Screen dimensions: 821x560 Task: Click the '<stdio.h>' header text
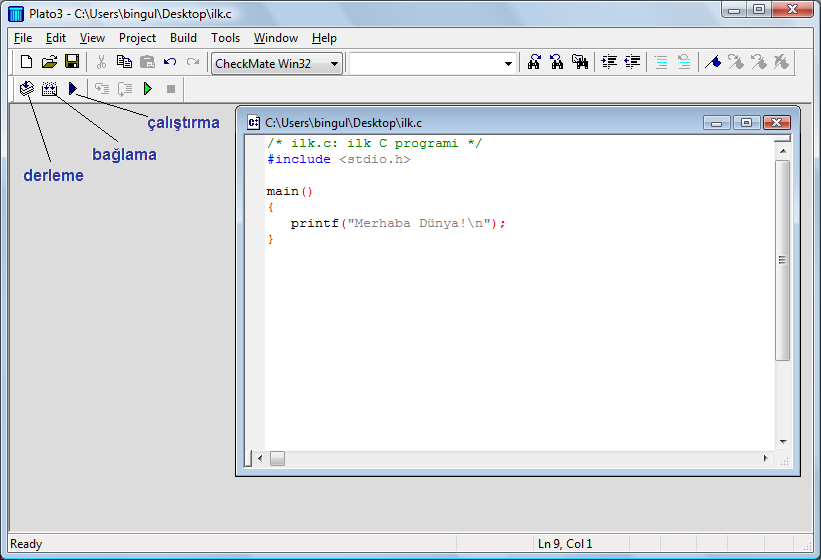pos(375,159)
